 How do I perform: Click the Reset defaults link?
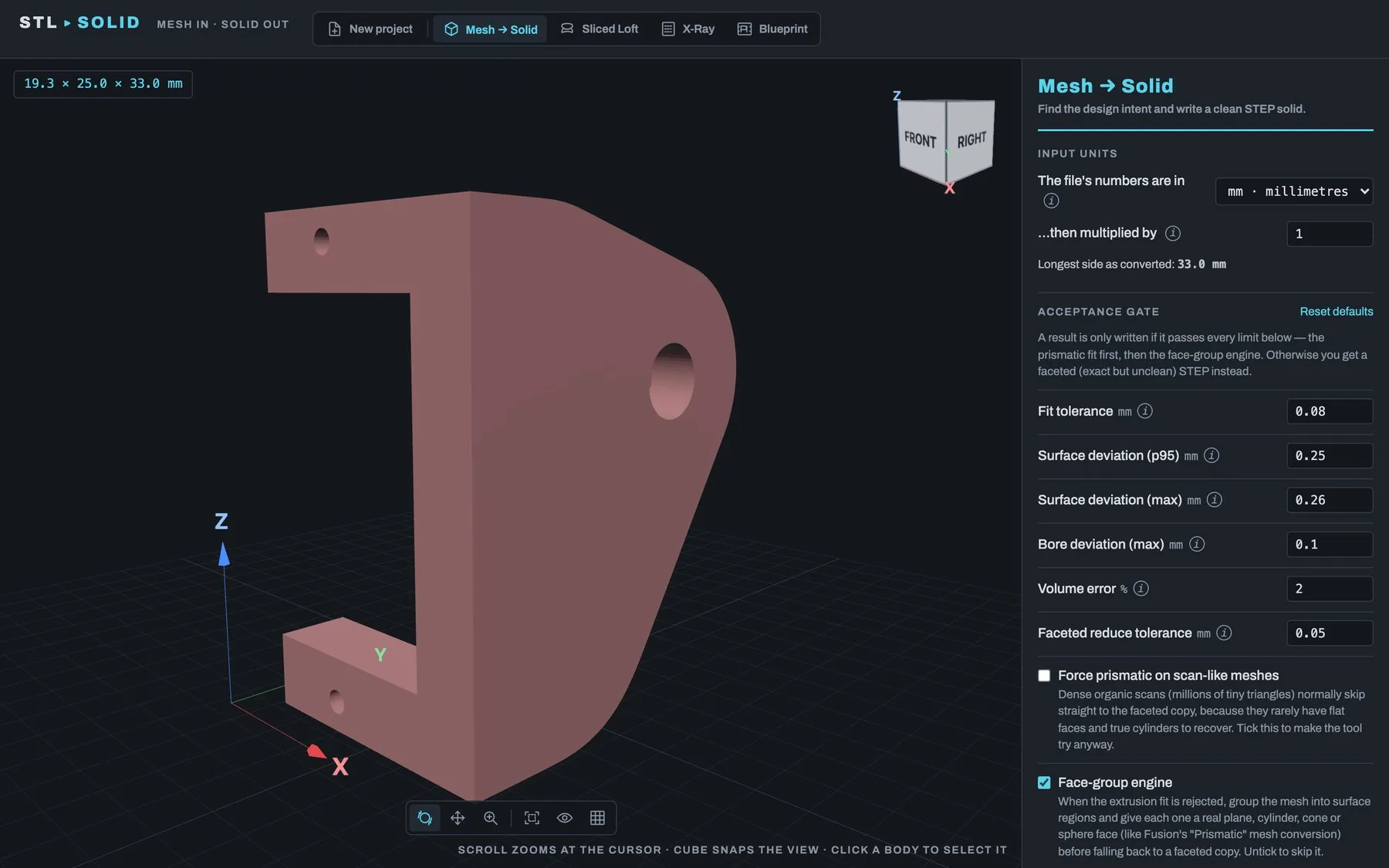(1337, 312)
